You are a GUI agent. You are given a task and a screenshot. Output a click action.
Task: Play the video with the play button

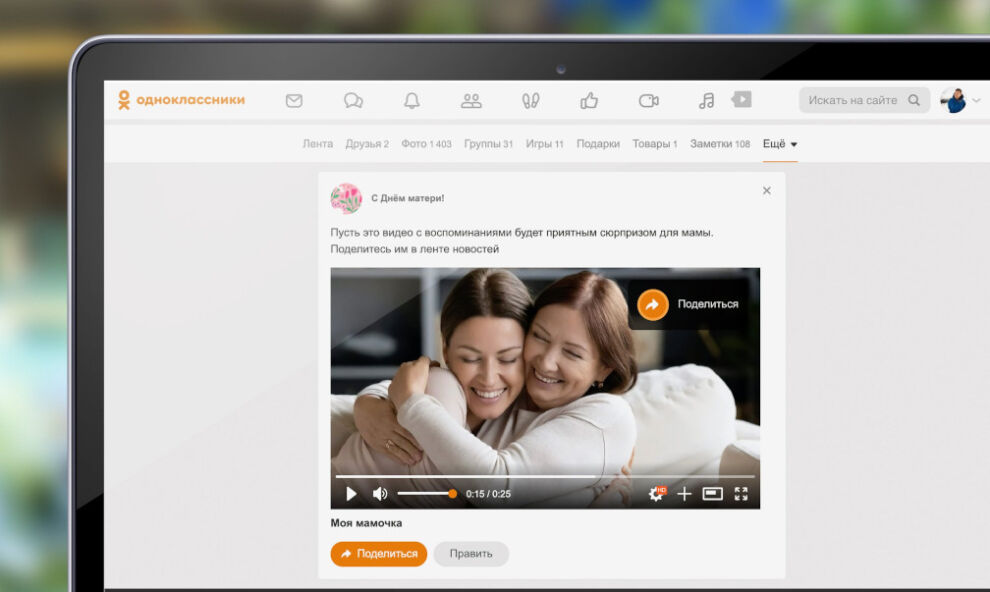coord(351,494)
